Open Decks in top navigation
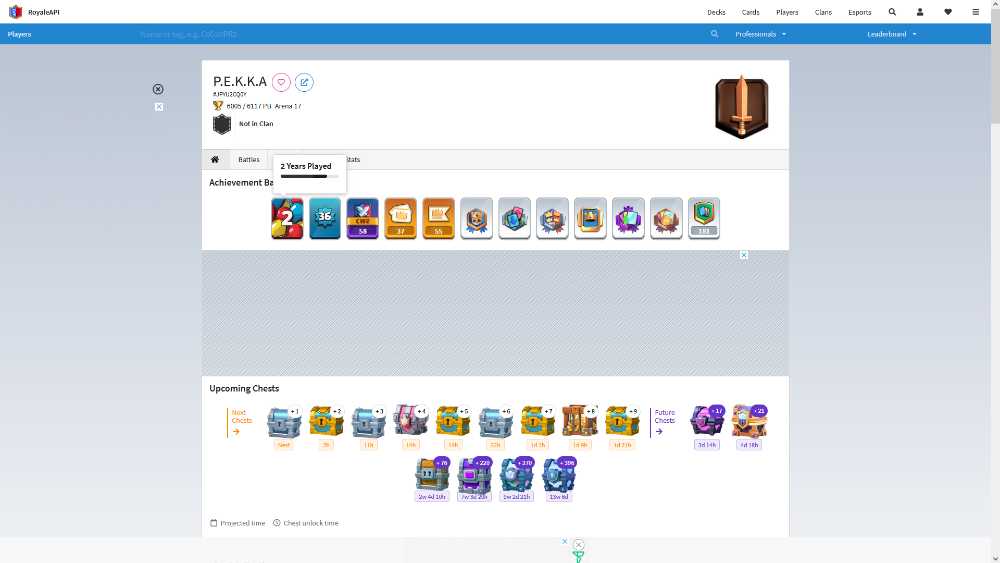Viewport: 1000px width, 563px height. [716, 12]
